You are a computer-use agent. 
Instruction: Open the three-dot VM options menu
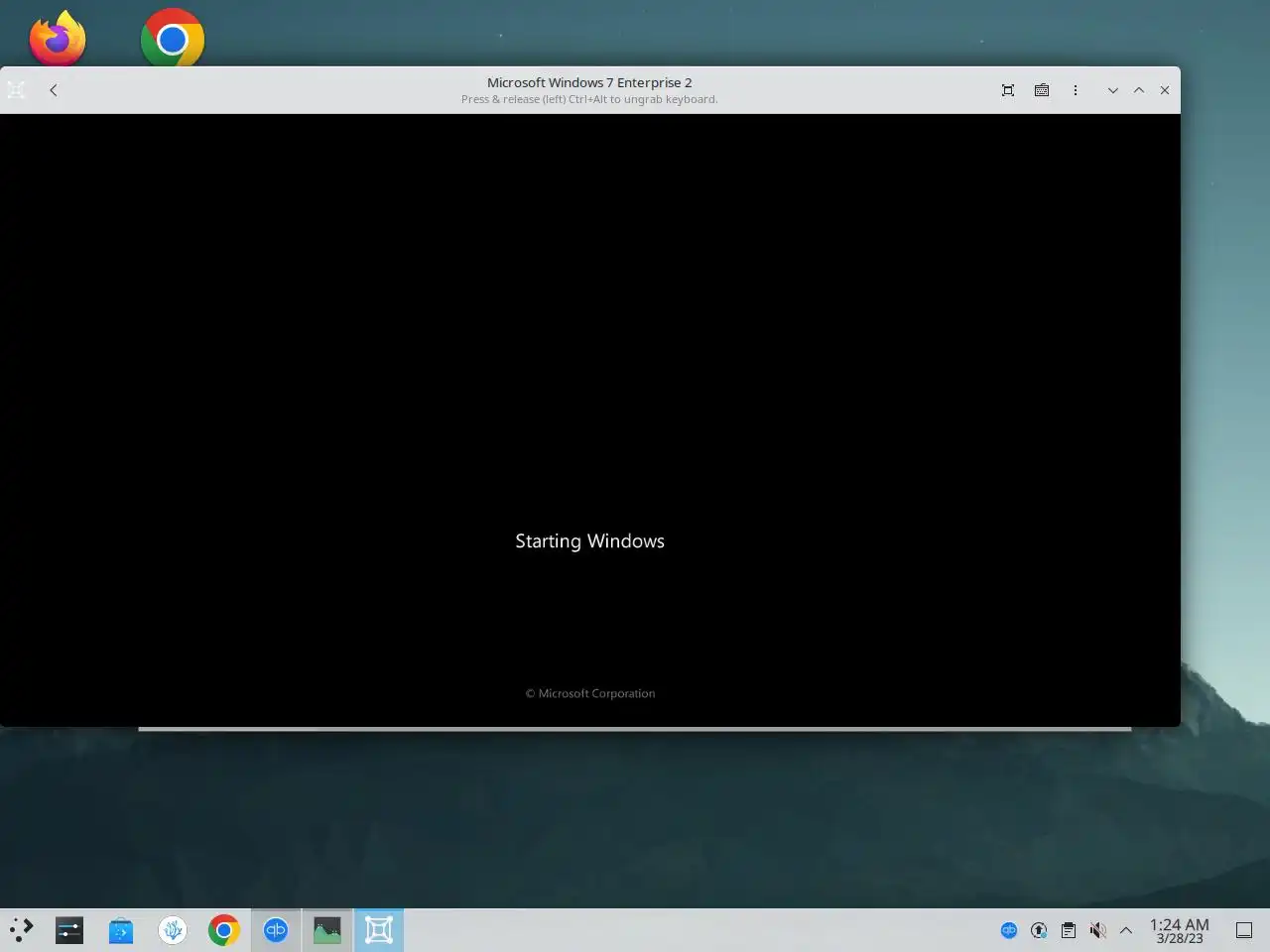pos(1076,90)
